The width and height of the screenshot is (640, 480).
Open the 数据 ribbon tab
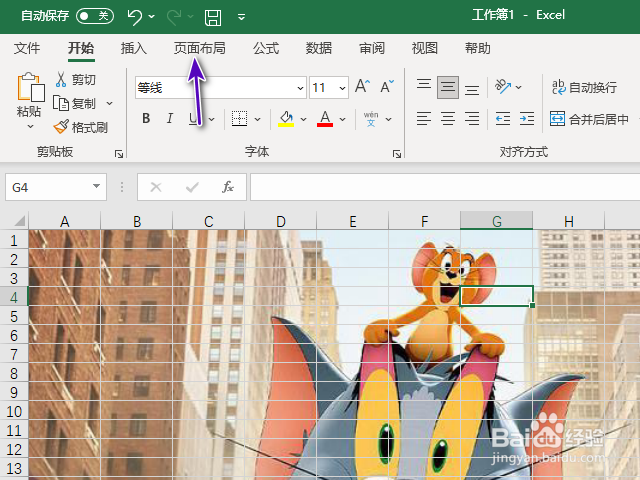click(x=319, y=48)
